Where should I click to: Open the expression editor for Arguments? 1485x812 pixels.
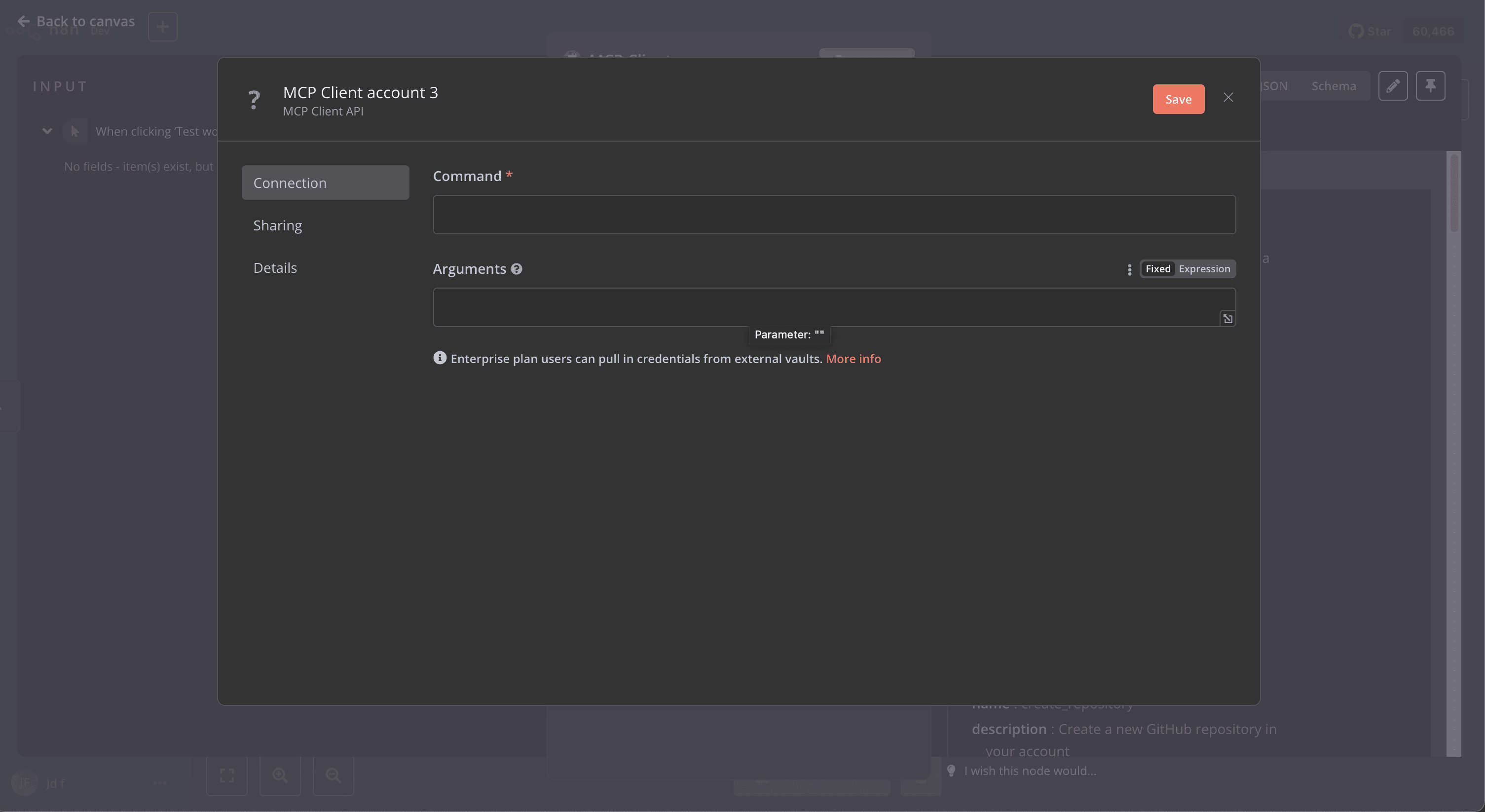point(1227,318)
